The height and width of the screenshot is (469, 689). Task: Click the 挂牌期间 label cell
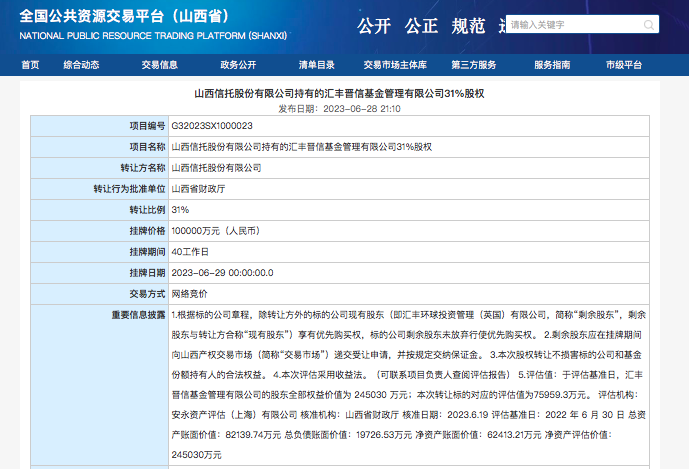pyautogui.click(x=100, y=252)
